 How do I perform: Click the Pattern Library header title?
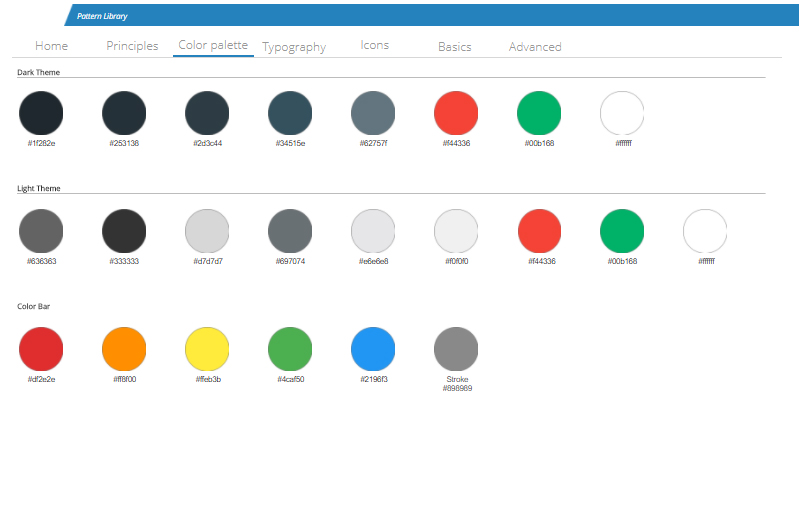pyautogui.click(x=102, y=16)
